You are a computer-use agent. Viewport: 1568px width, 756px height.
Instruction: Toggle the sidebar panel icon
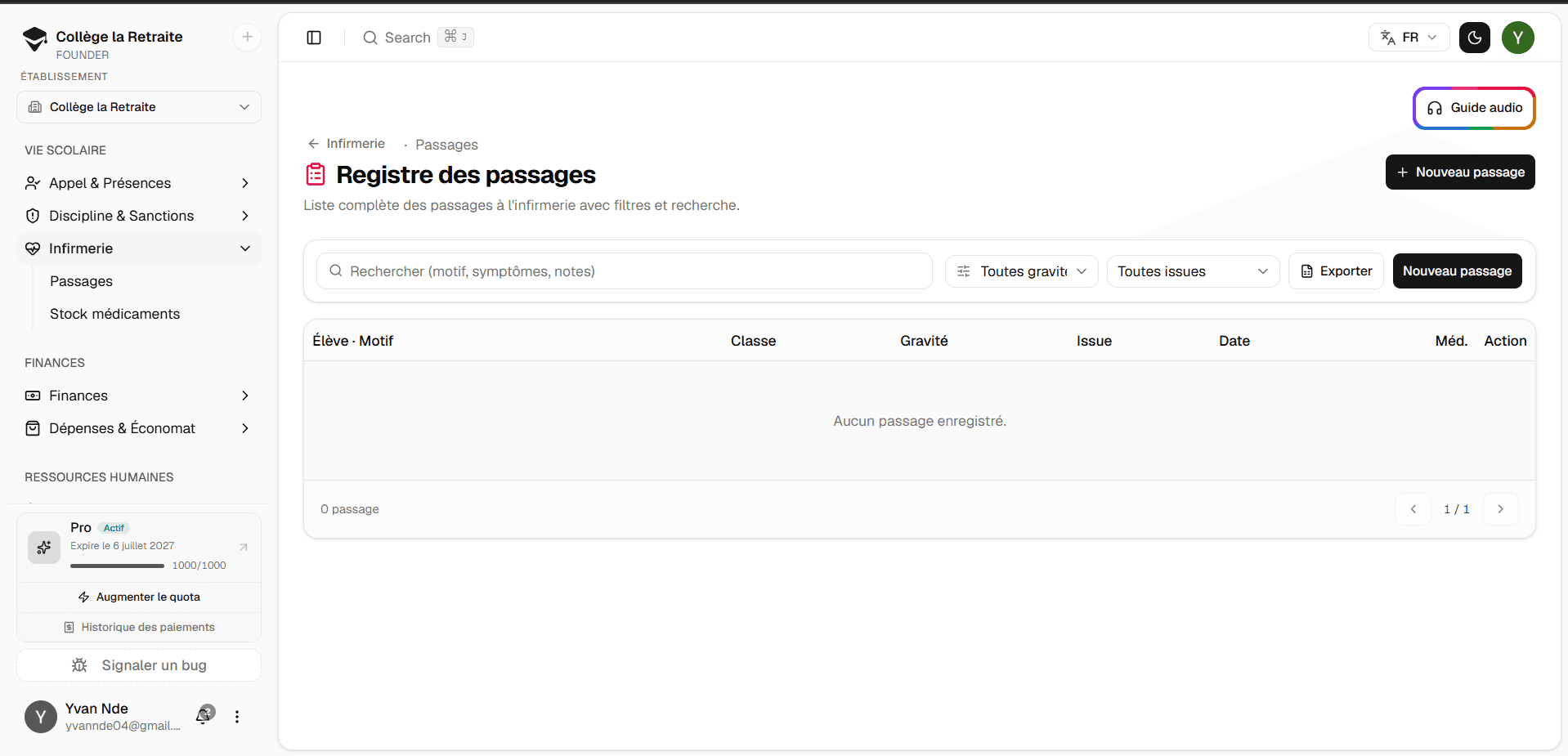point(314,38)
